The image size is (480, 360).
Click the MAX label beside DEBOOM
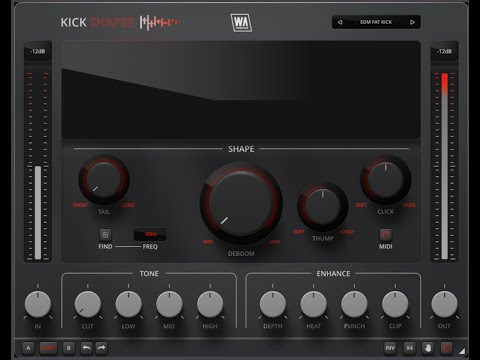point(275,242)
